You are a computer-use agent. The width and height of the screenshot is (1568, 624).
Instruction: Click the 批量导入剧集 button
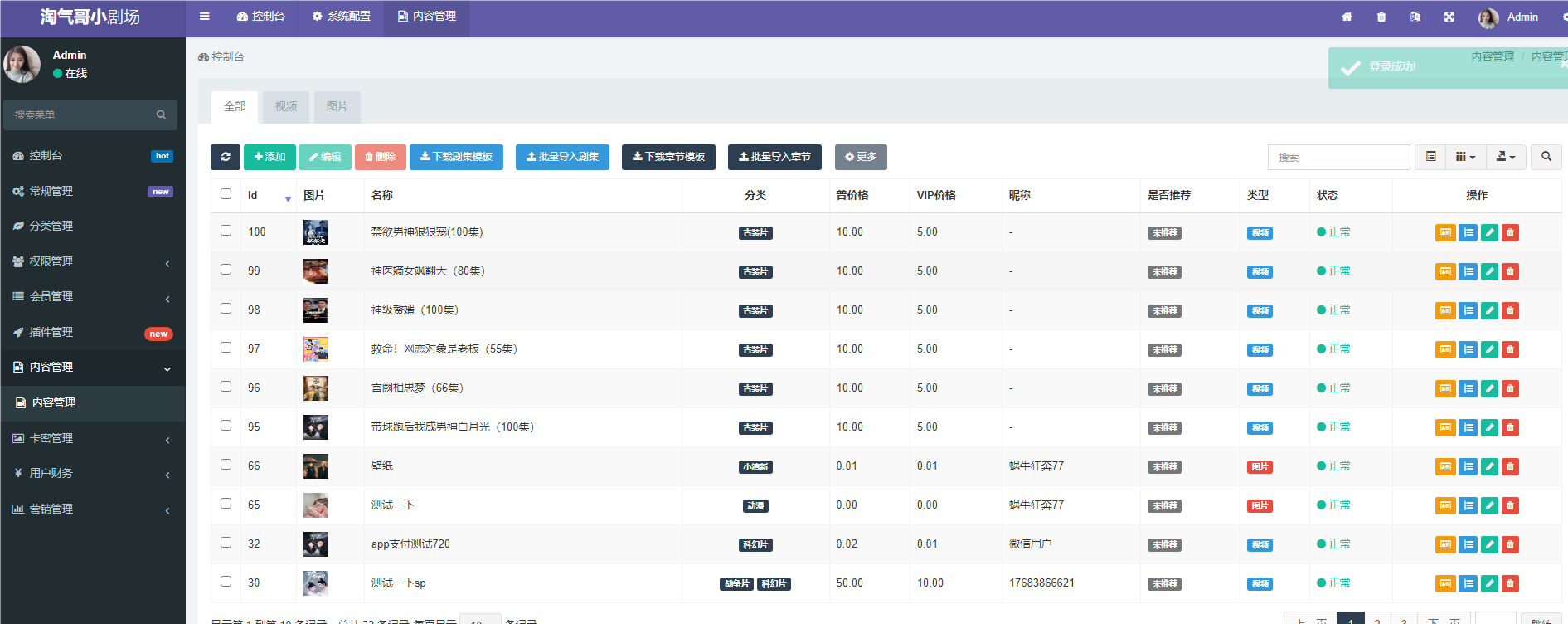pyautogui.click(x=562, y=157)
